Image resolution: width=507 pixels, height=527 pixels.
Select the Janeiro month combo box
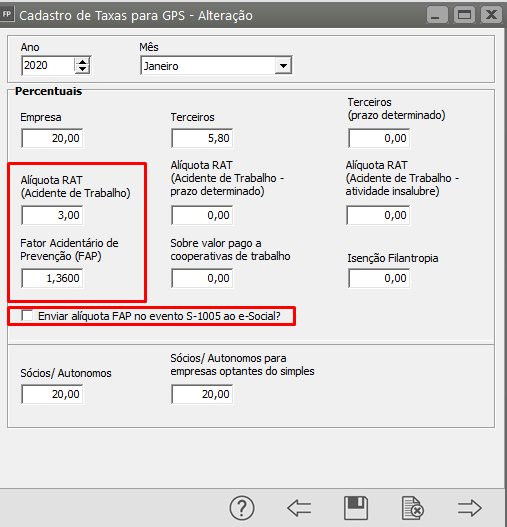(x=216, y=66)
